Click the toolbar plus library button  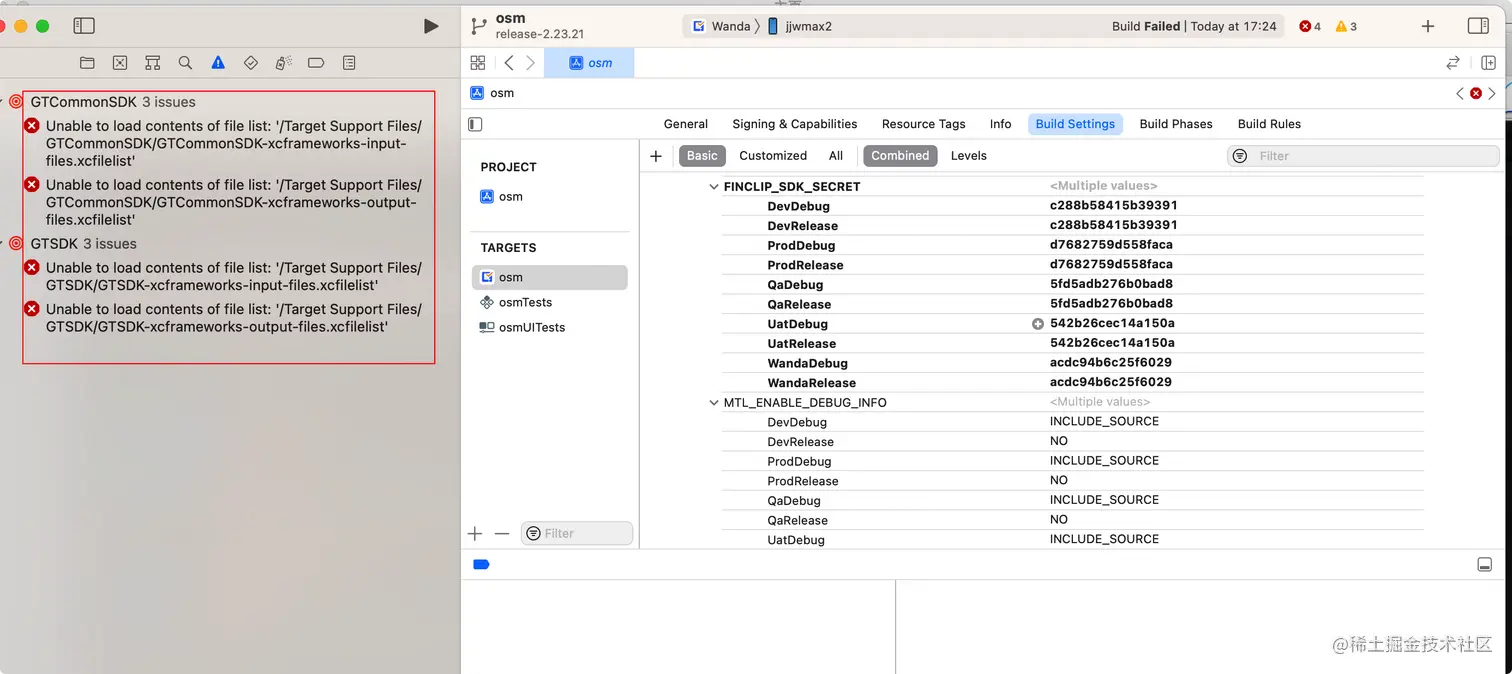1428,26
